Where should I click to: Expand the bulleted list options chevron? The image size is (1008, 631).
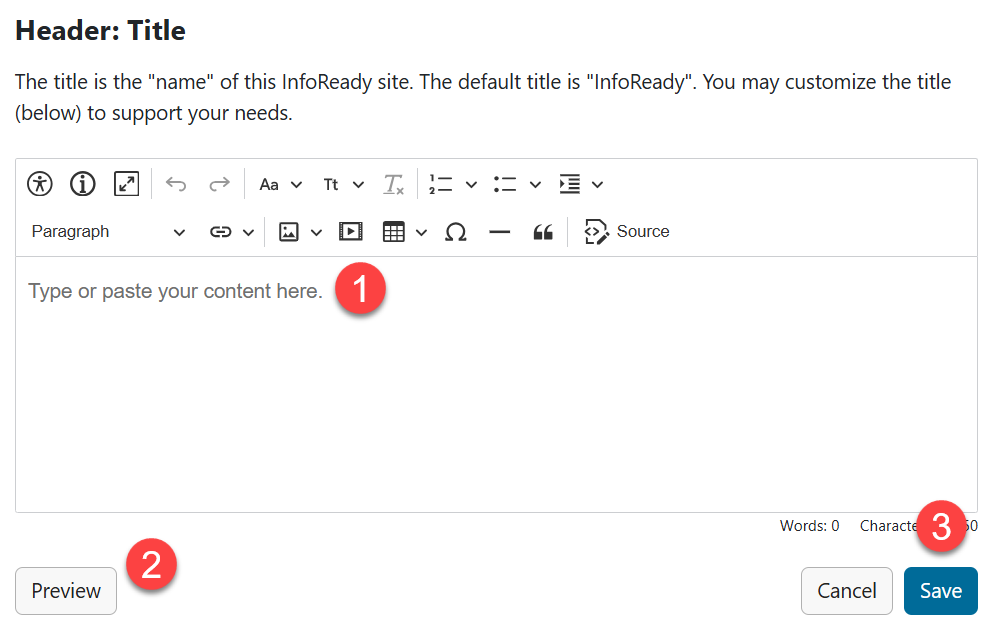(533, 183)
